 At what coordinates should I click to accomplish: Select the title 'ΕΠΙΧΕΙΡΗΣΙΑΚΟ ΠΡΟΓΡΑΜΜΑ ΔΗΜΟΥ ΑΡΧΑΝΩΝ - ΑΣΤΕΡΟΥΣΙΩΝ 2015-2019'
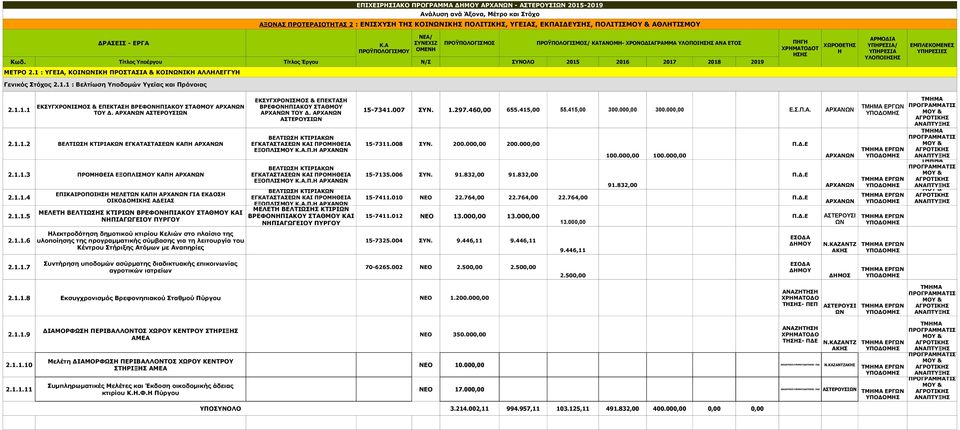[x=479, y=4]
